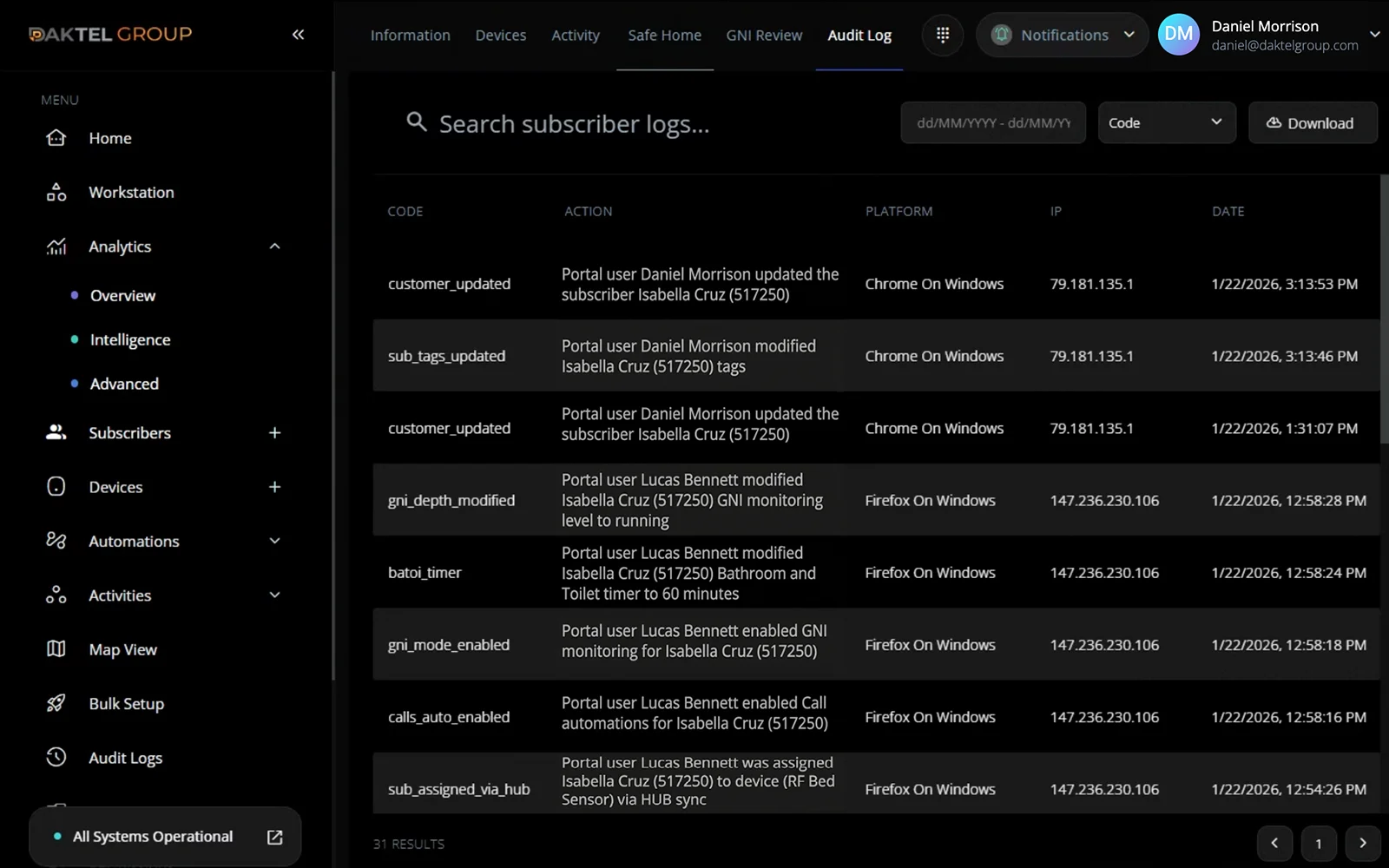Click the Notifications bell icon
Screen dimensions: 1389x868
click(x=1002, y=35)
